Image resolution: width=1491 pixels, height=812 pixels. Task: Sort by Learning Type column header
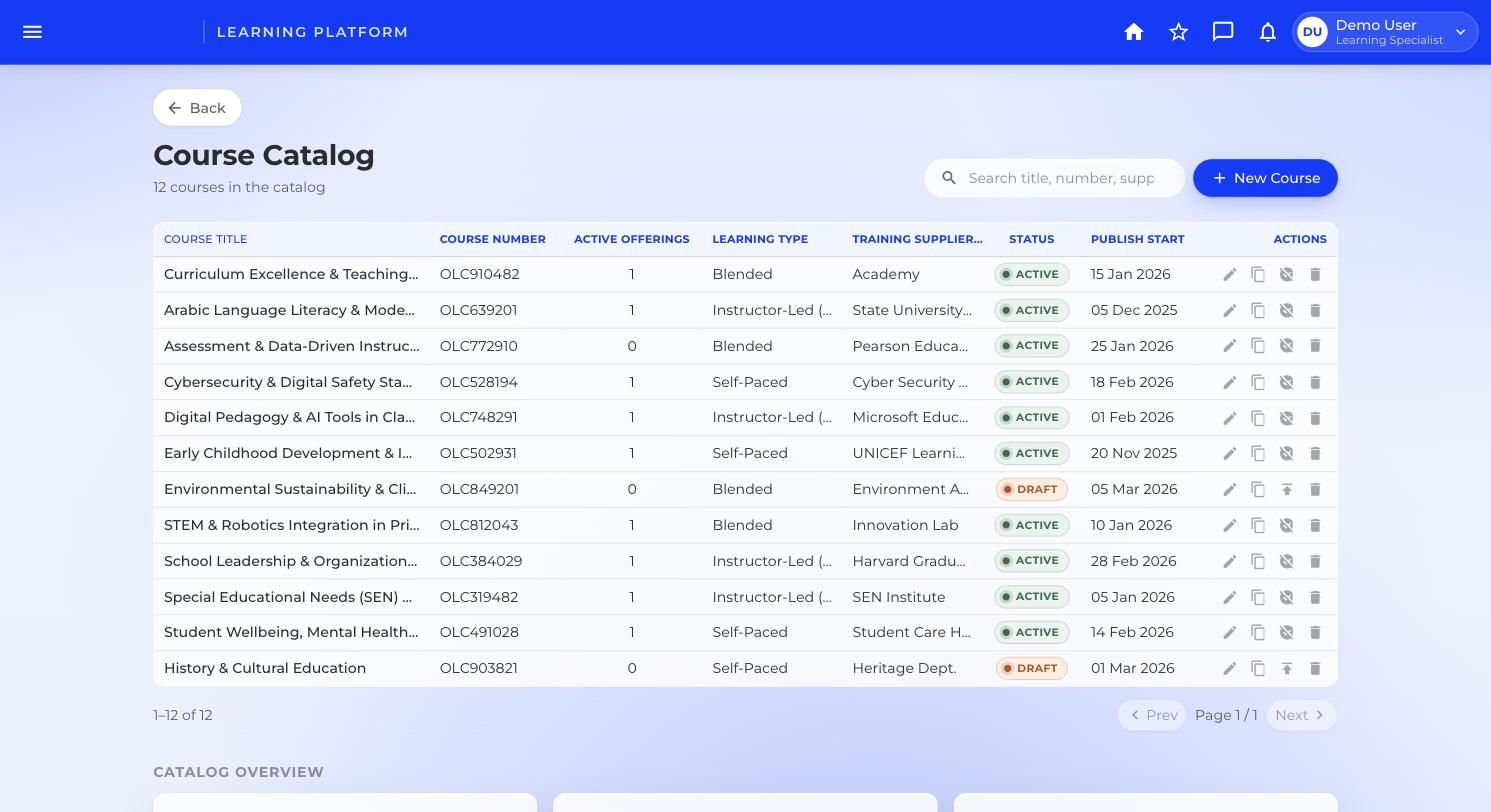(760, 239)
